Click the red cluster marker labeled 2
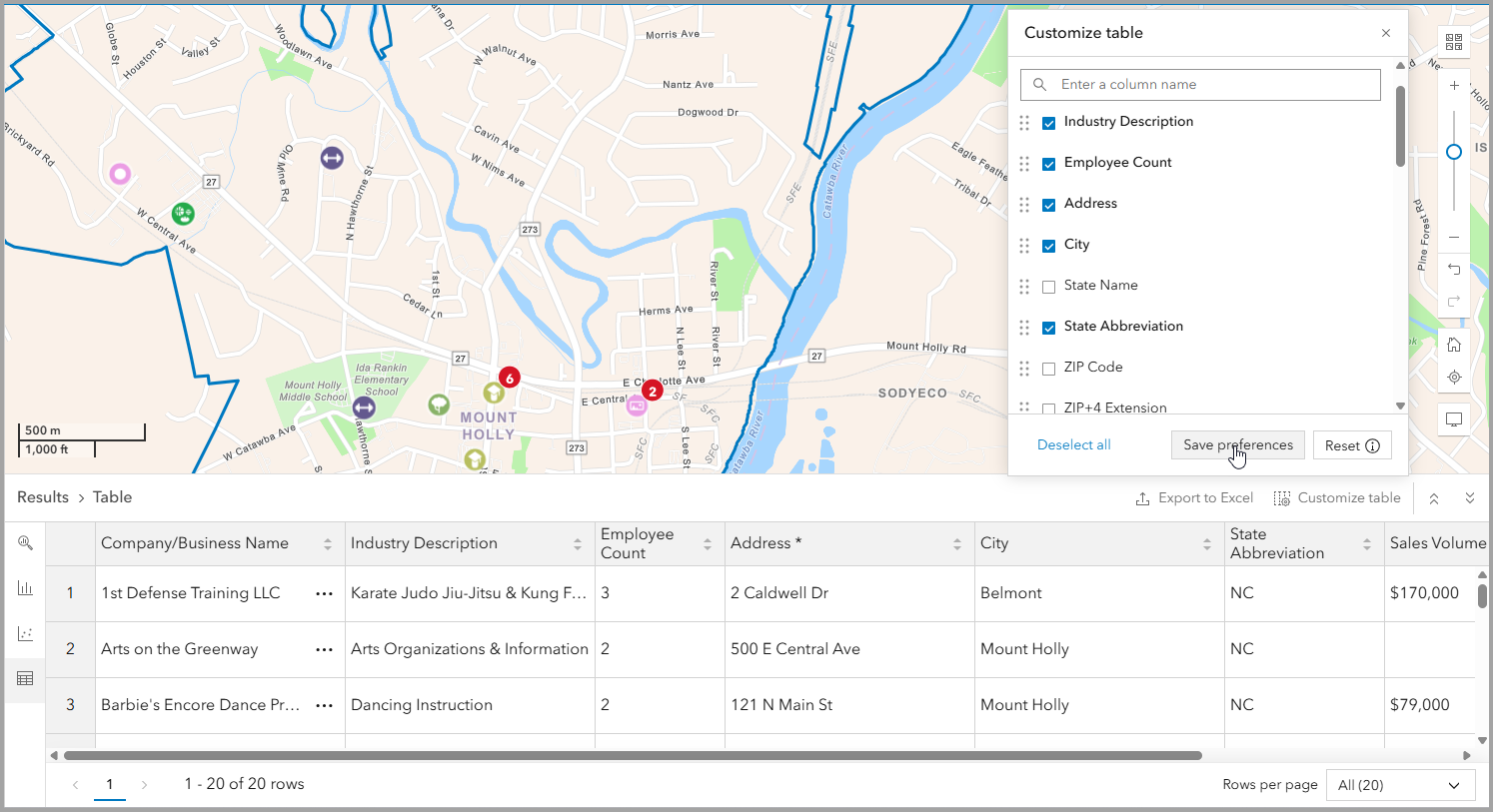Viewport: 1493px width, 812px height. point(653,391)
